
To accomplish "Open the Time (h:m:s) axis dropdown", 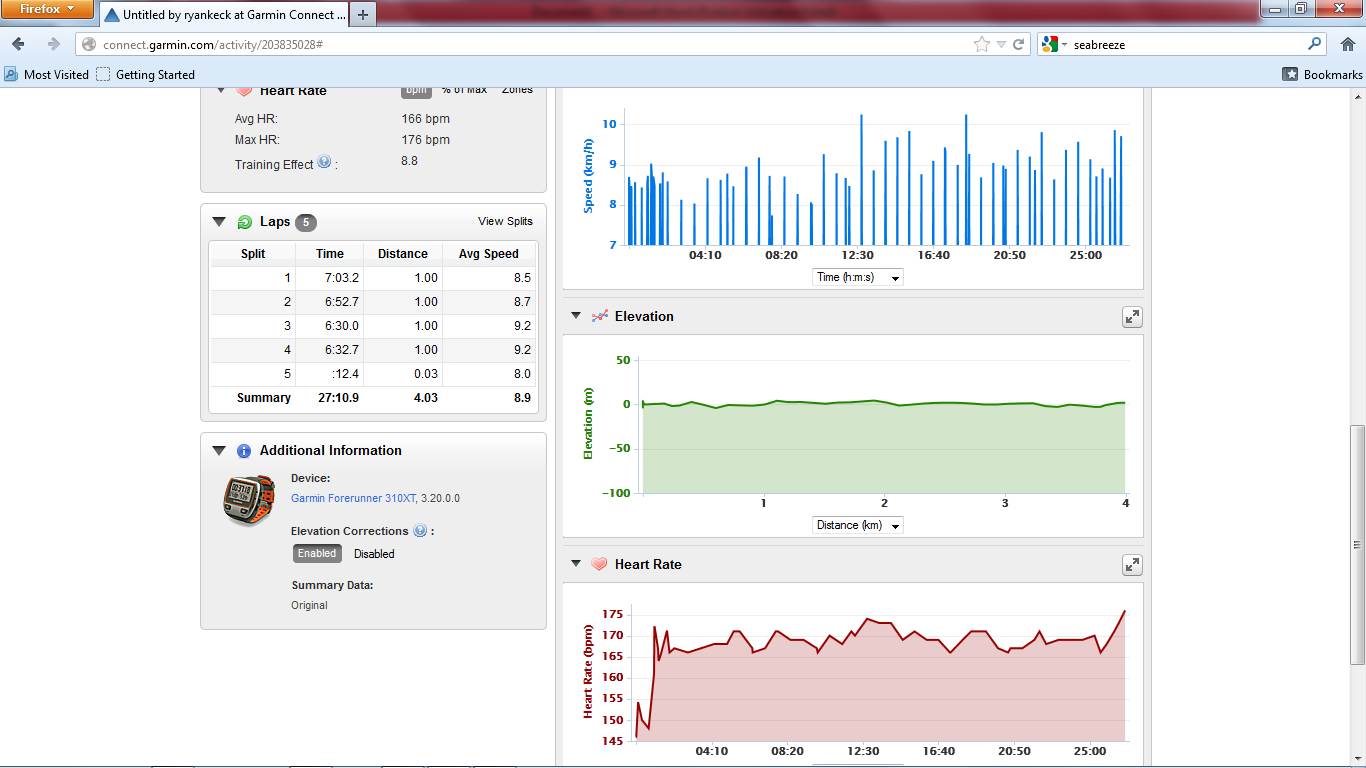I will coord(857,277).
